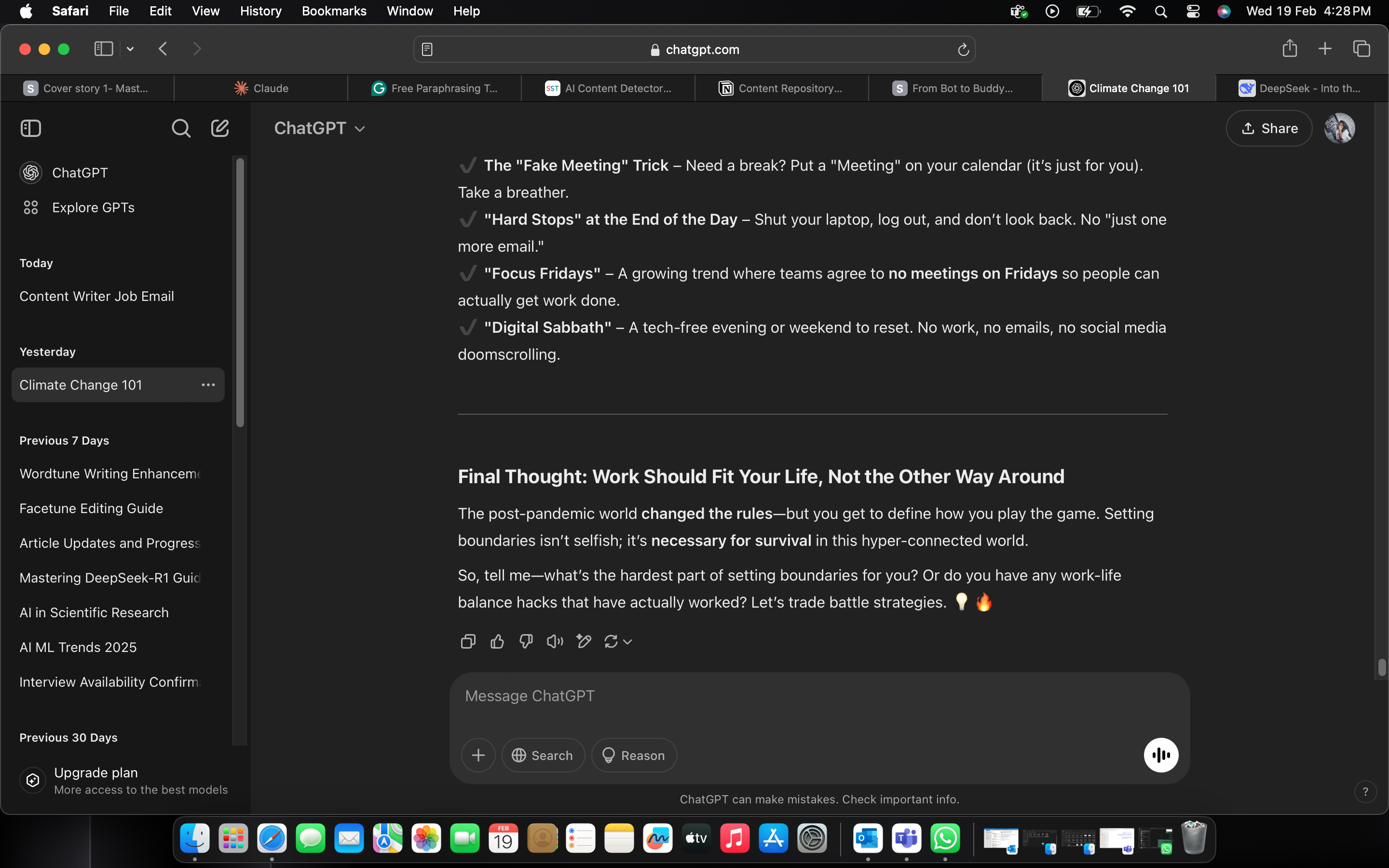Click Safari share icon in toolbar
1389x868 pixels.
pyautogui.click(x=1290, y=49)
